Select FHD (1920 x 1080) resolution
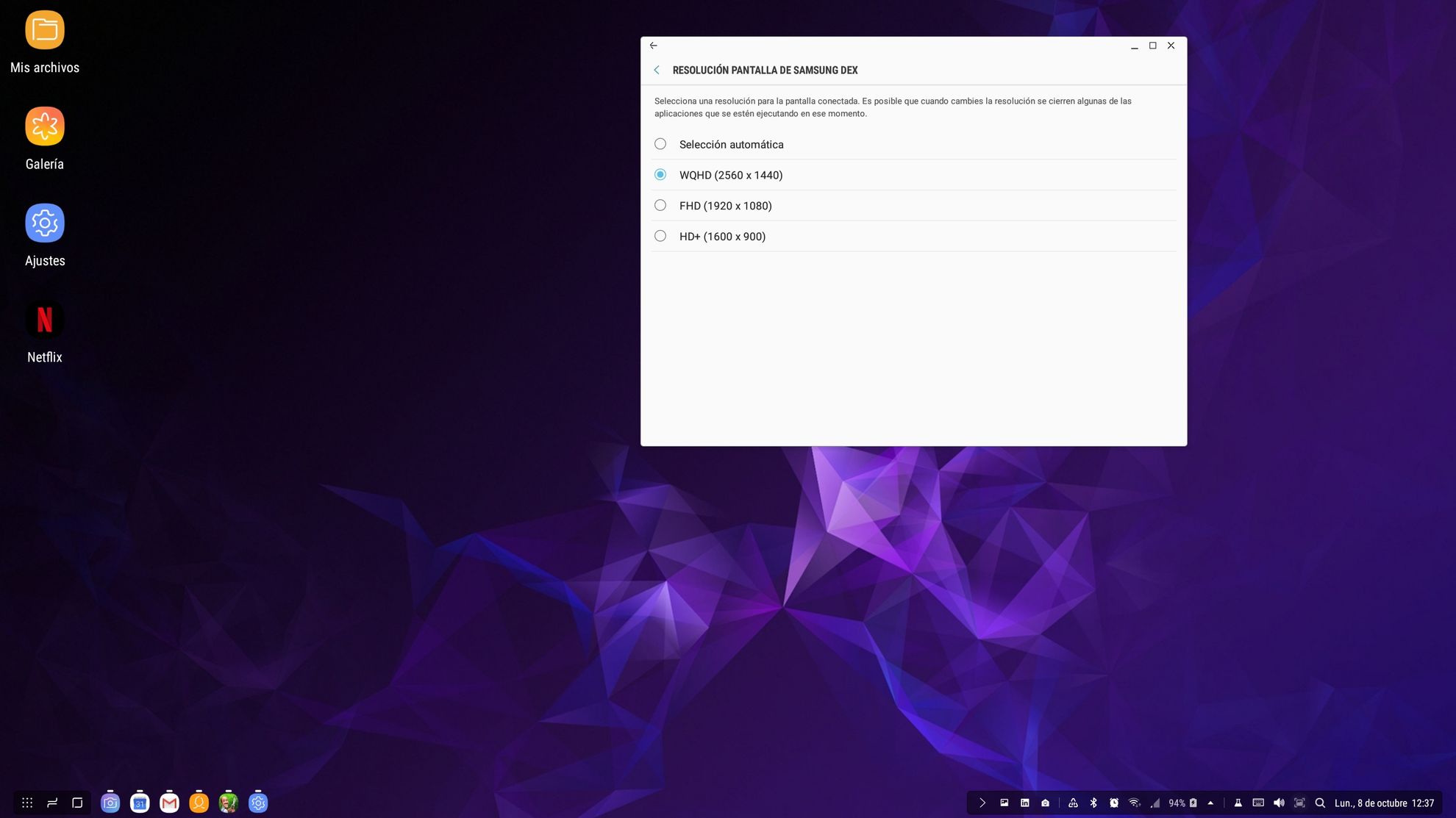The image size is (1456, 818). coord(913,206)
